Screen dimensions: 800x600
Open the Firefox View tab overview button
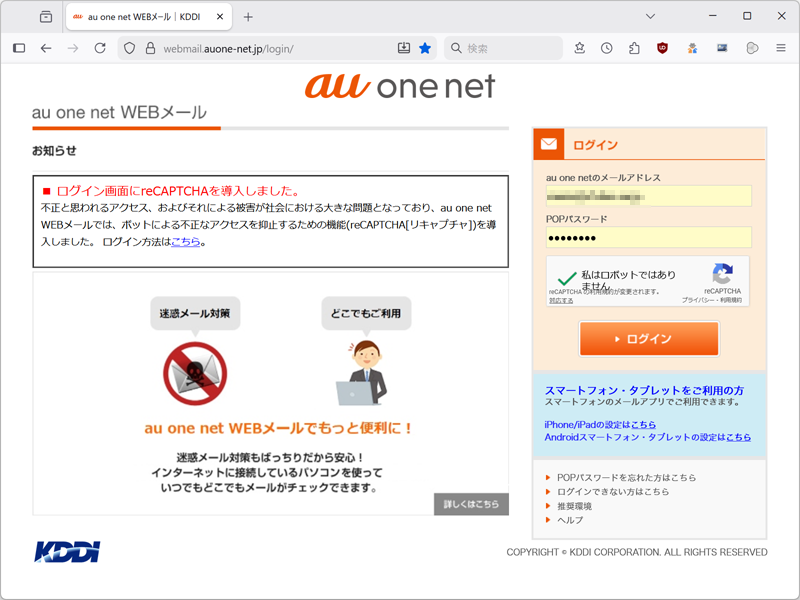[46, 16]
